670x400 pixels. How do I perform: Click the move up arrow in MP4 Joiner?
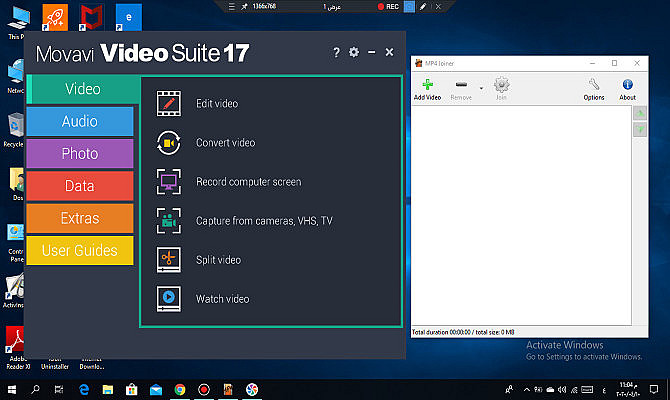tap(640, 113)
